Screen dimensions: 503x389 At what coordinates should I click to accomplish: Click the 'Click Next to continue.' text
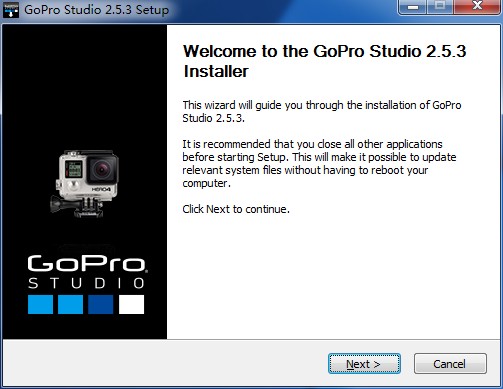(236, 209)
